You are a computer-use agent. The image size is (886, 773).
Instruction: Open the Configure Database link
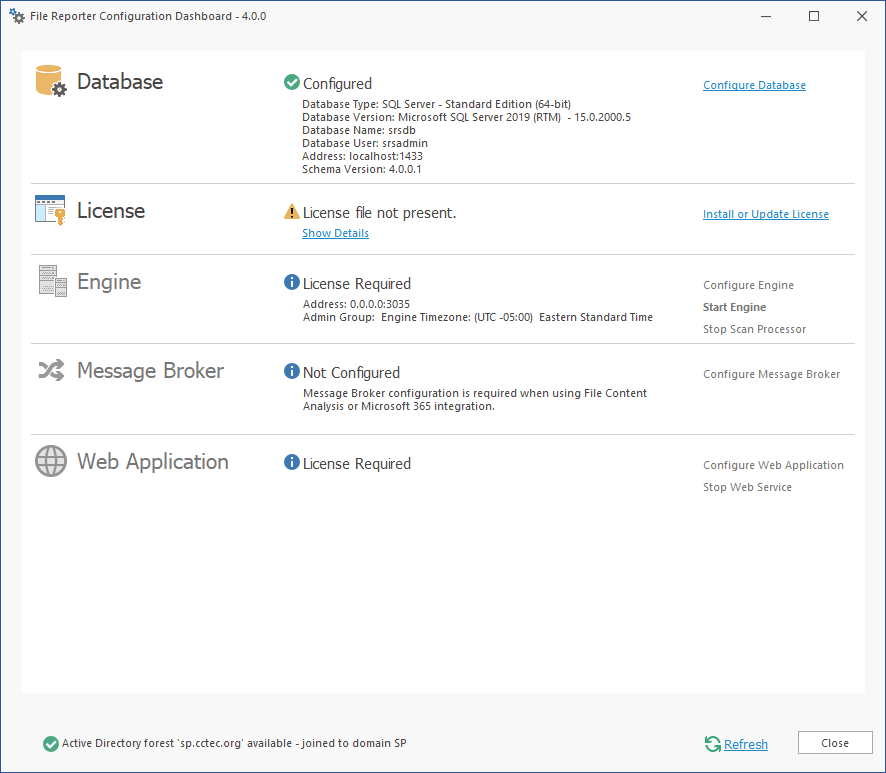point(754,85)
